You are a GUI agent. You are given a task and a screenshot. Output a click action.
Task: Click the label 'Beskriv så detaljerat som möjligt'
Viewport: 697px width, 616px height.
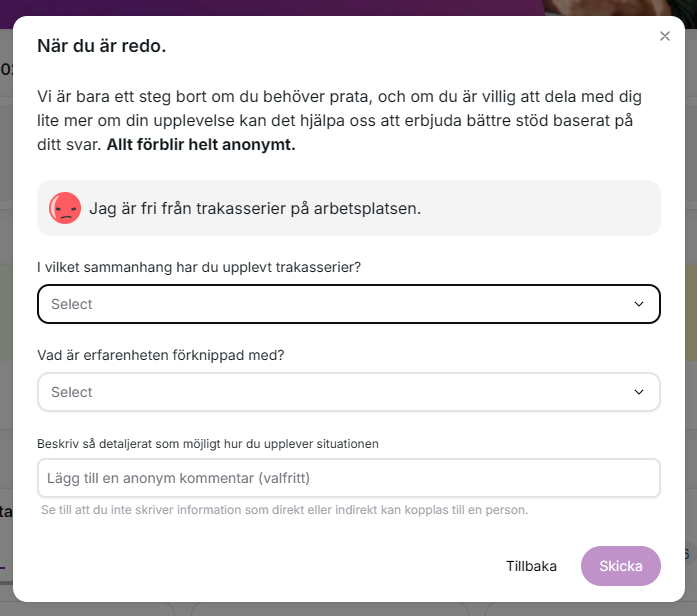(x=208, y=444)
